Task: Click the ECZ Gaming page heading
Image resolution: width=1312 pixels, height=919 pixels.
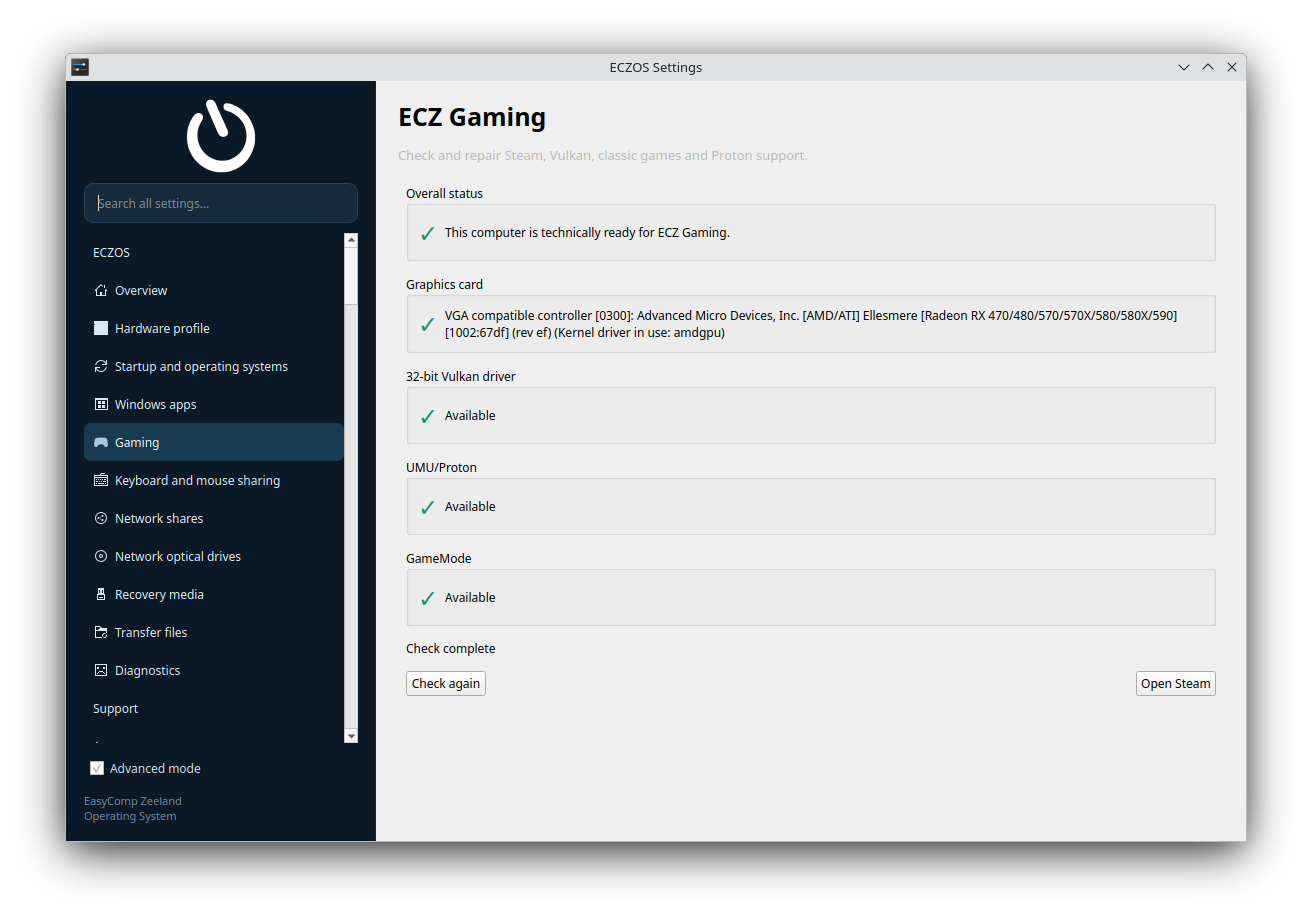Action: pyautogui.click(x=472, y=118)
